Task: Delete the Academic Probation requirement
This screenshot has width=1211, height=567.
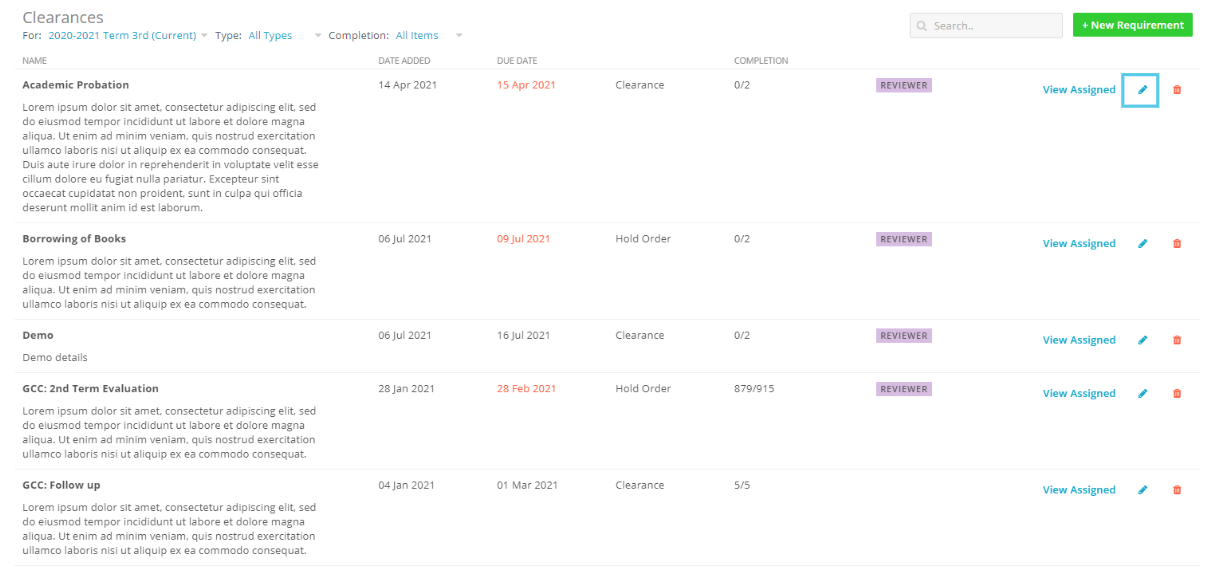Action: (x=1176, y=90)
